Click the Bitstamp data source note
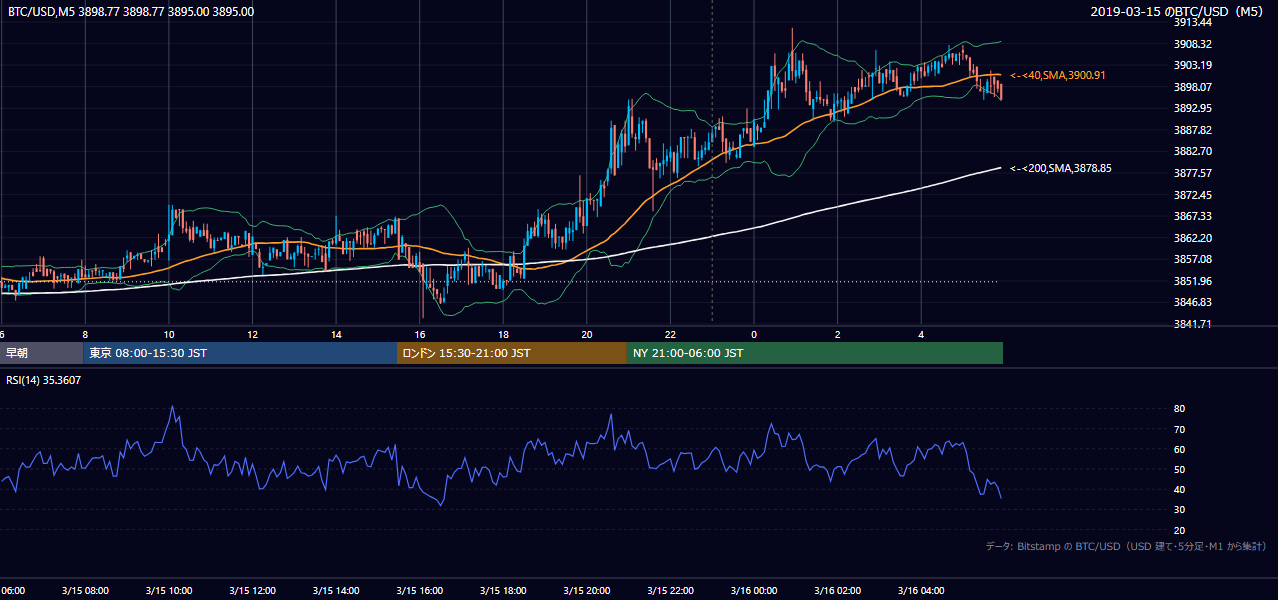The width and height of the screenshot is (1278, 600). click(x=1126, y=546)
